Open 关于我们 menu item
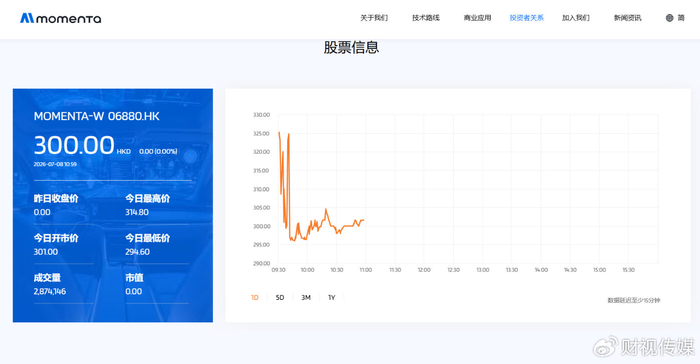The image size is (700, 364). [x=374, y=18]
